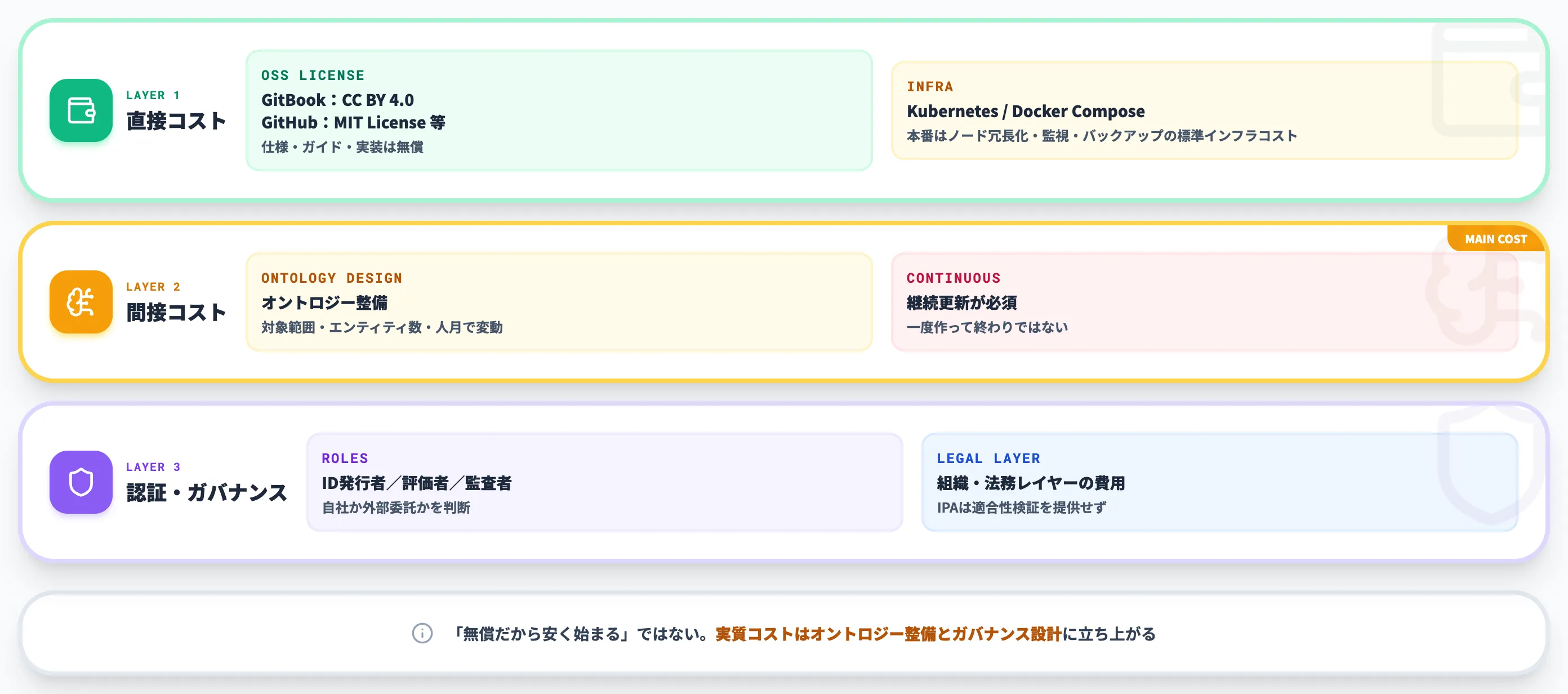Click the orange brain icon for Layer 2

81,302
